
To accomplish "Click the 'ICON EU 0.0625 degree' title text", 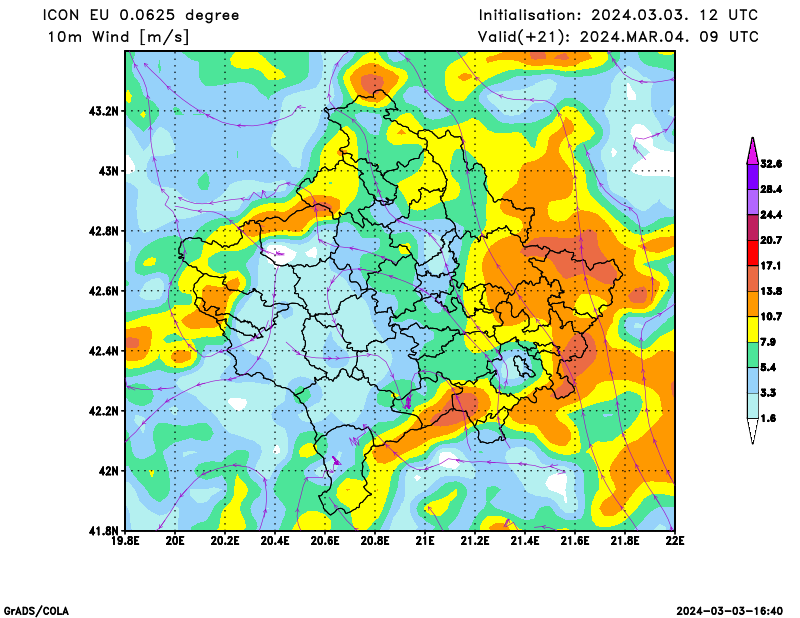I will 141,15.
